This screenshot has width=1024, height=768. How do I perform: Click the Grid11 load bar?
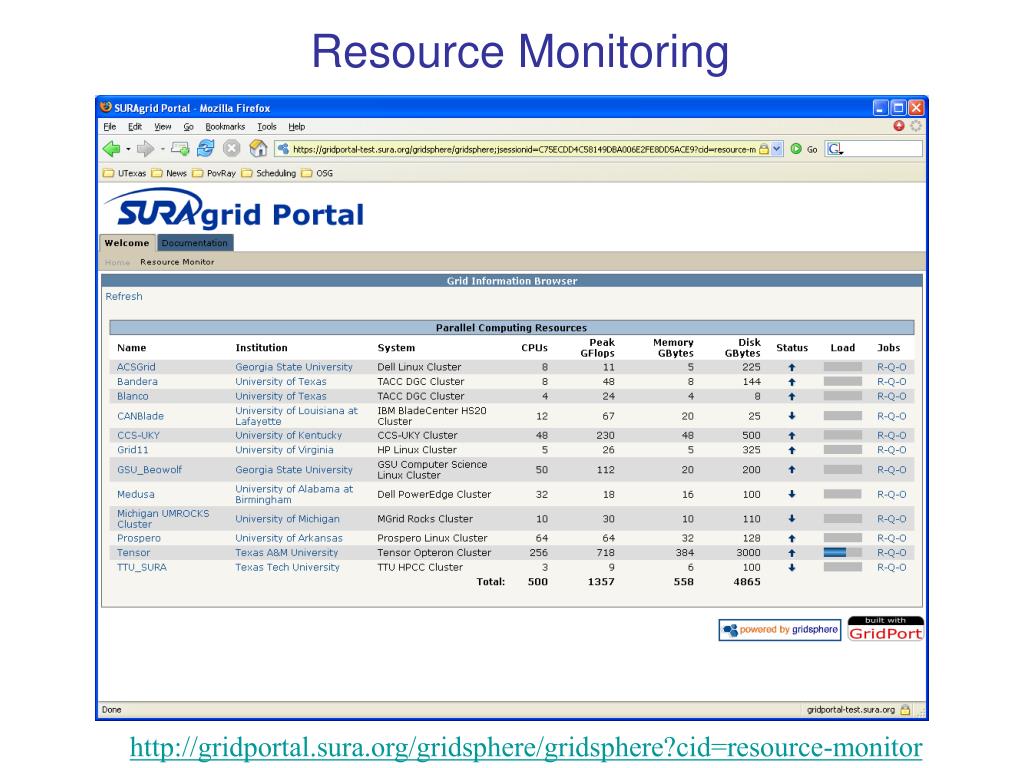(x=842, y=449)
